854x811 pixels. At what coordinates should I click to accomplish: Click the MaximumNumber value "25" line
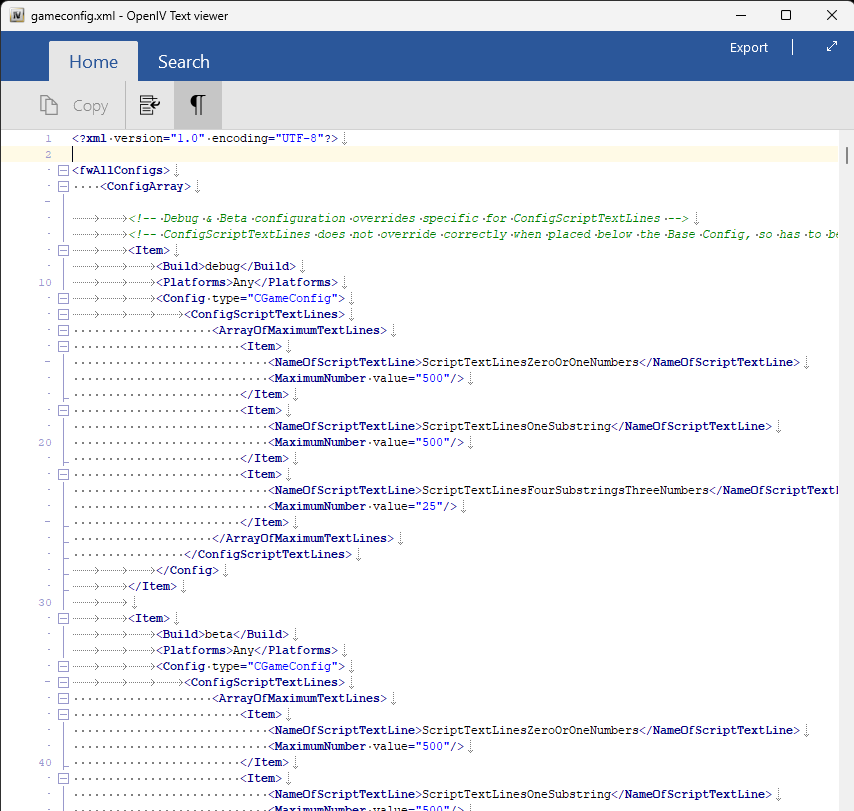(x=365, y=506)
